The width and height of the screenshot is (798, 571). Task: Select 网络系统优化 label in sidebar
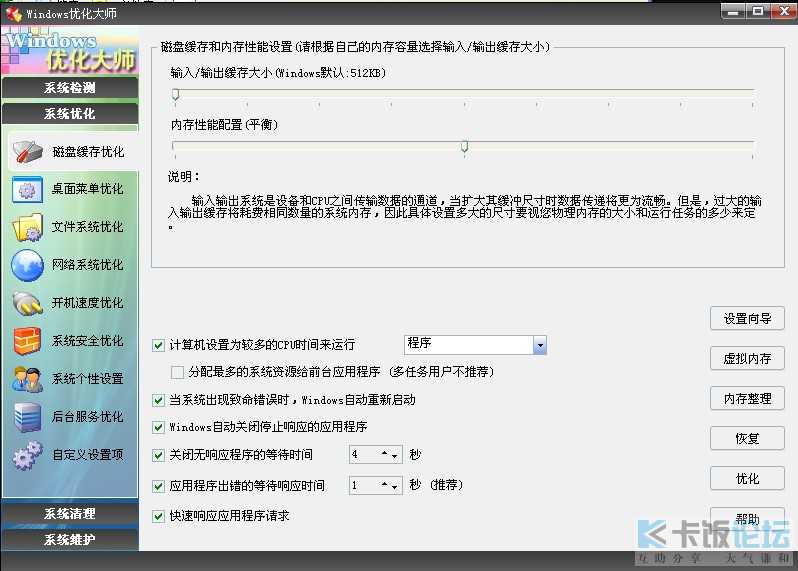[x=88, y=265]
